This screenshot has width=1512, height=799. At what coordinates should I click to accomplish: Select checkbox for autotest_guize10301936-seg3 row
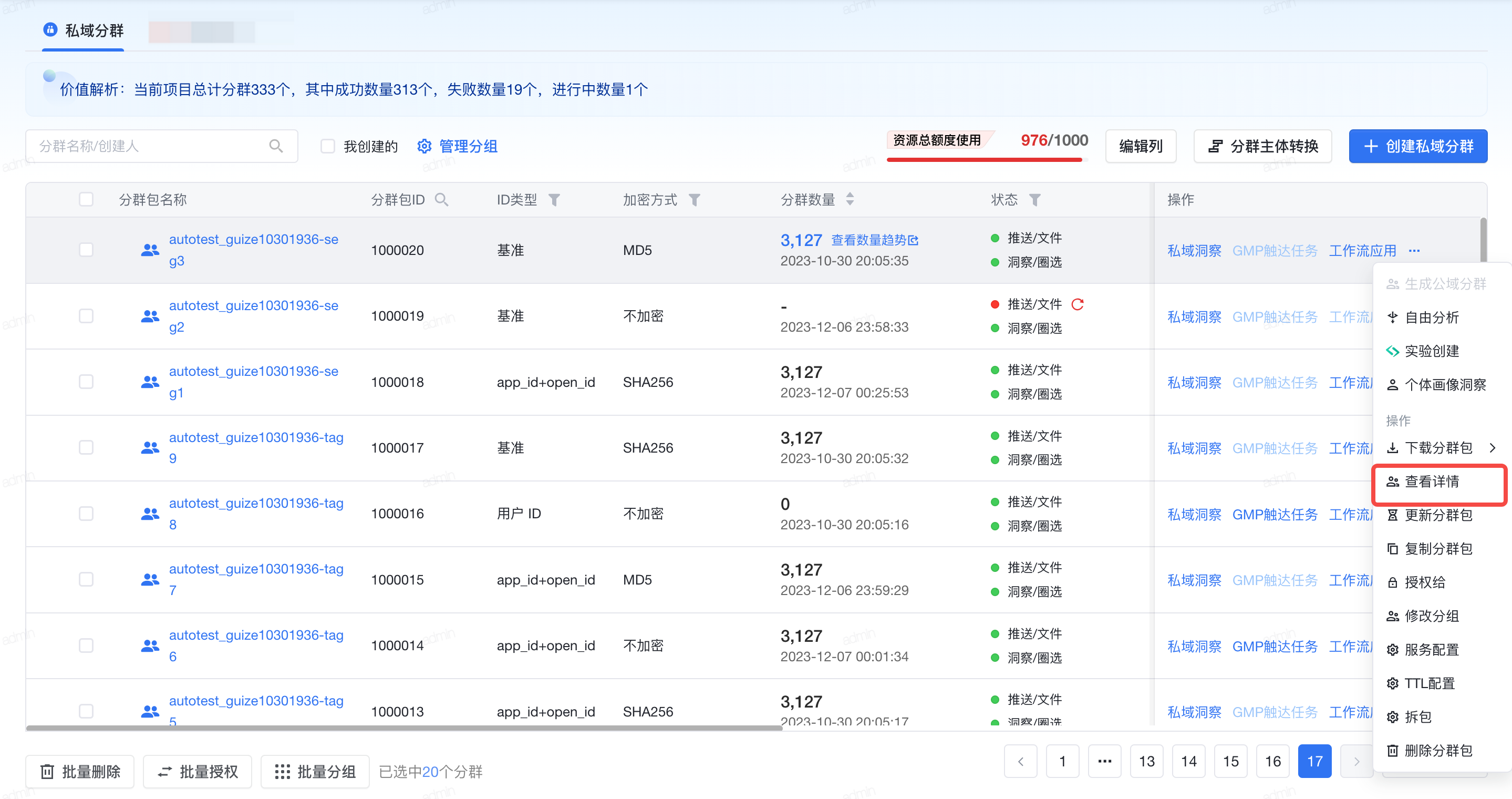point(86,250)
